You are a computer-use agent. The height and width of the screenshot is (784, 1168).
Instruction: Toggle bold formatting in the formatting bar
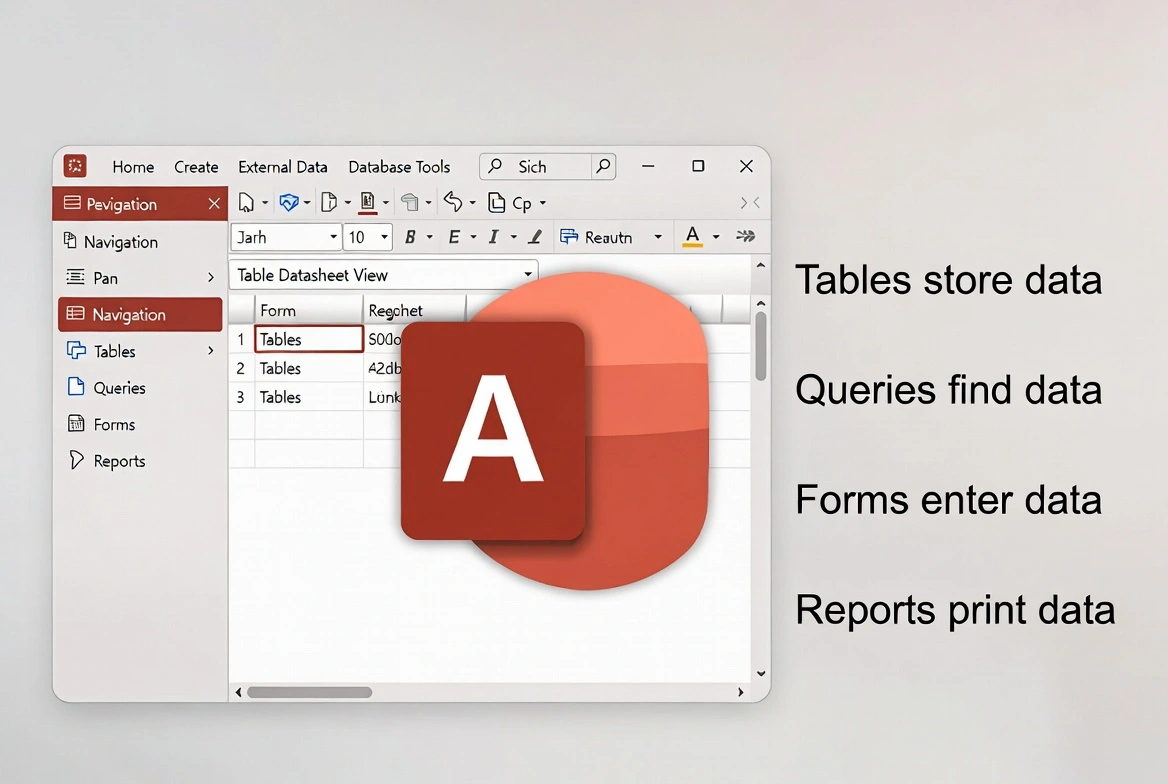pos(411,237)
